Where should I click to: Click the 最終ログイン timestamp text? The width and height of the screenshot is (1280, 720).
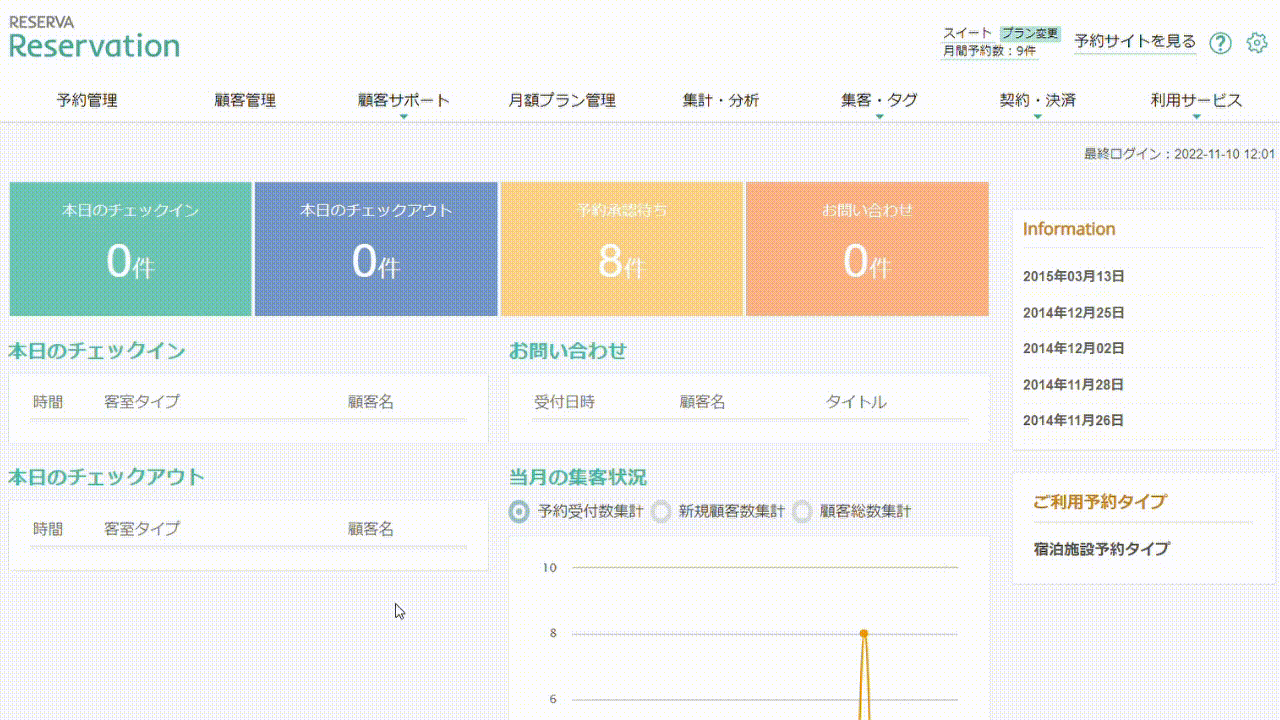pyautogui.click(x=1180, y=154)
